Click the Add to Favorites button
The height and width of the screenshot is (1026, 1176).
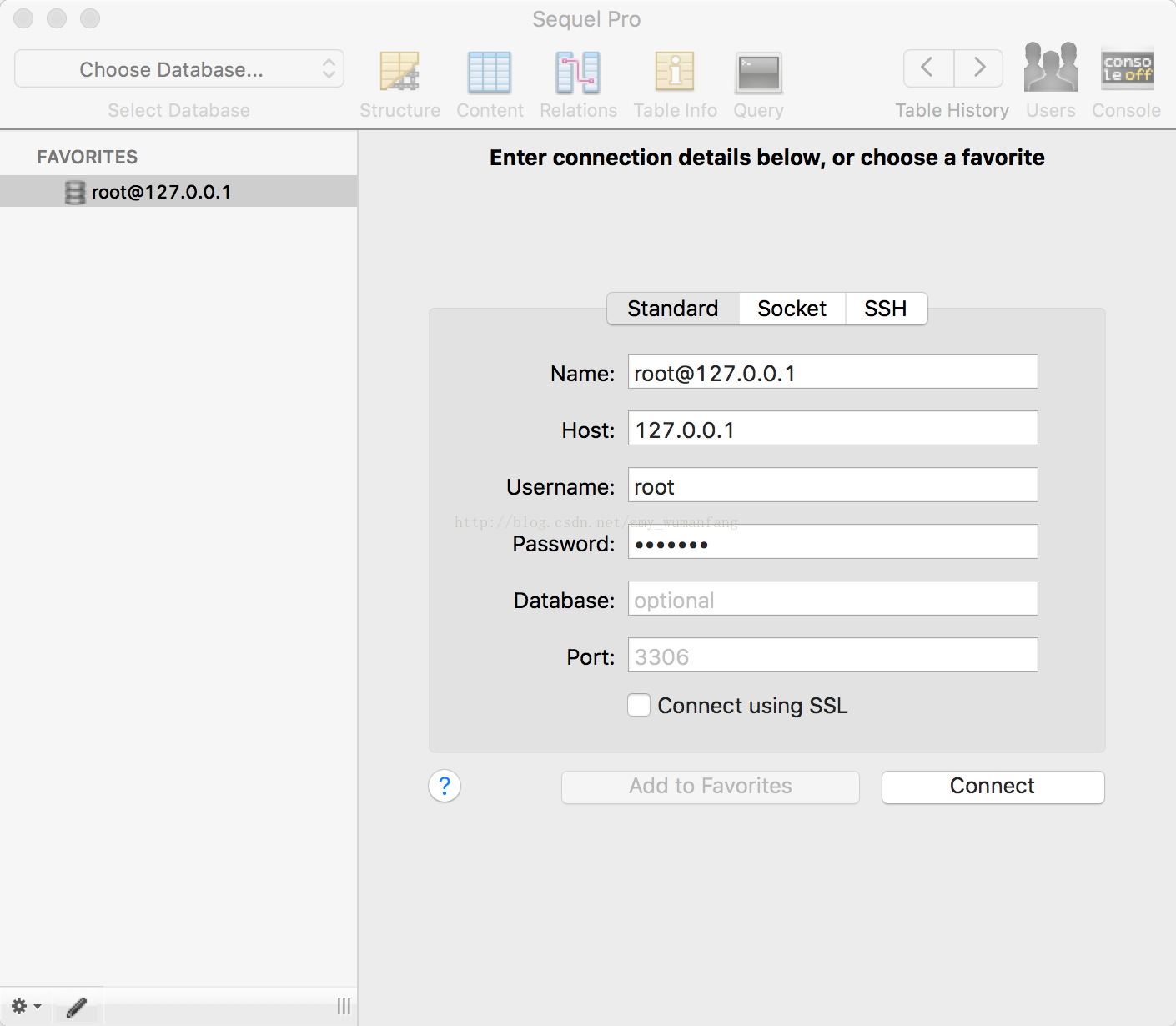711,787
